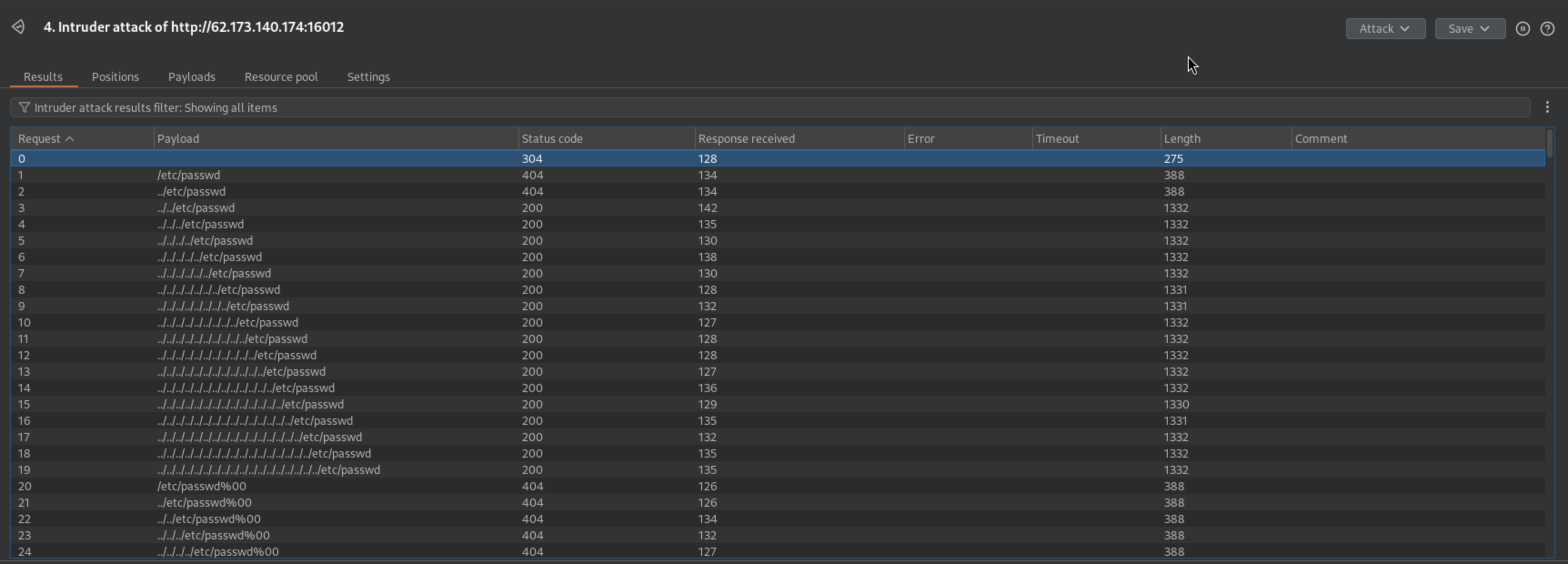Sort results by Length column
The width and height of the screenshot is (1568, 564).
[1181, 139]
